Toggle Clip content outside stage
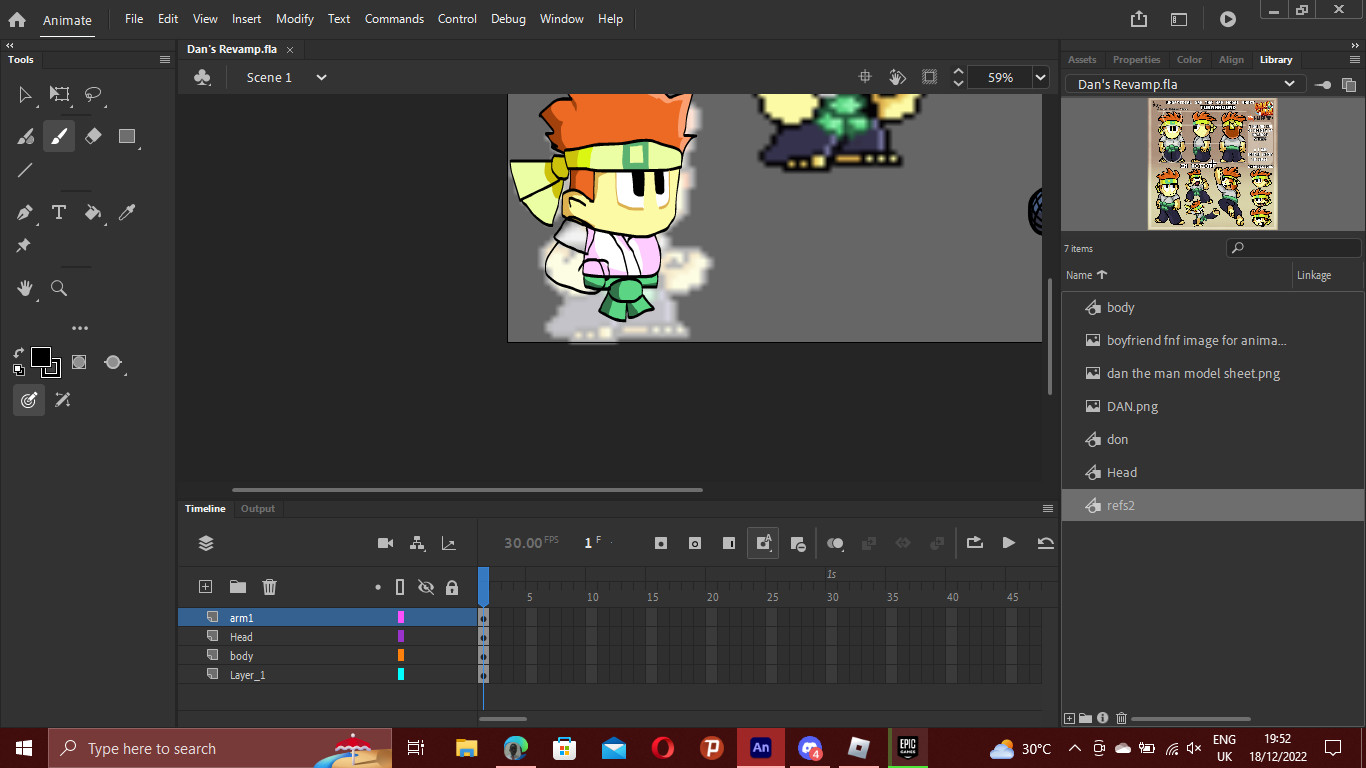The image size is (1366, 768). pos(929,77)
